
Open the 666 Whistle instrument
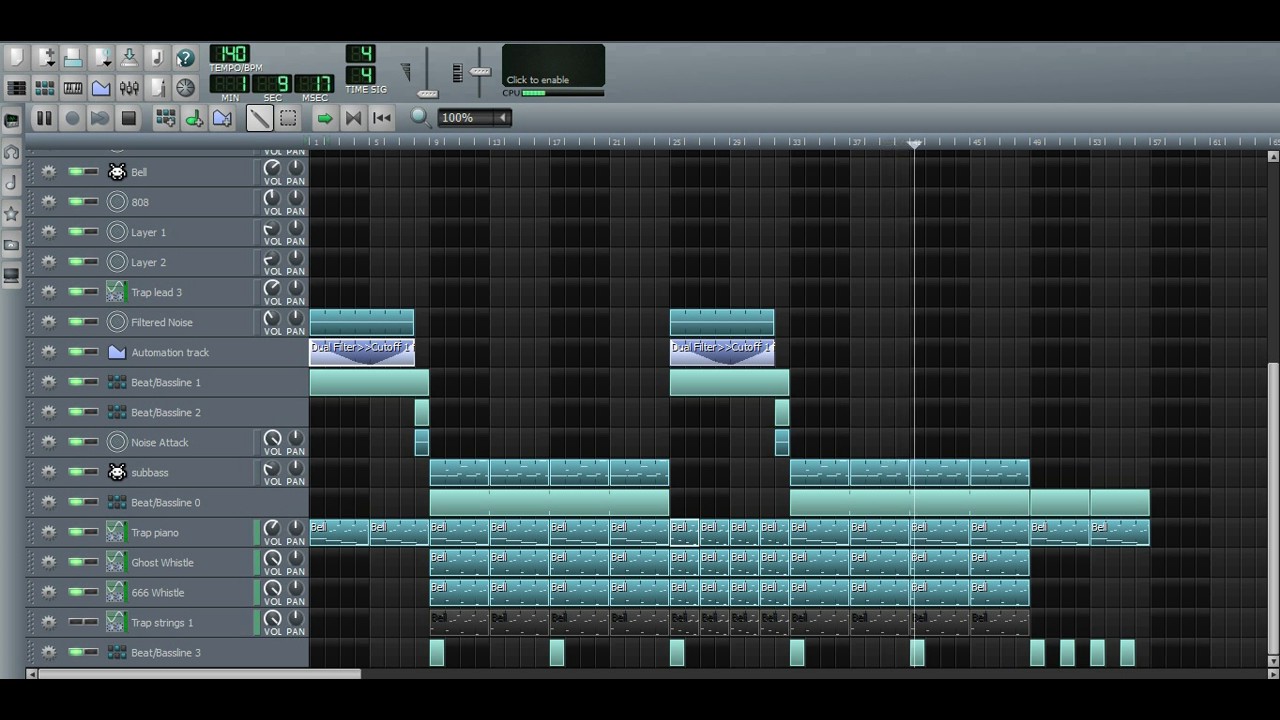tap(180, 592)
